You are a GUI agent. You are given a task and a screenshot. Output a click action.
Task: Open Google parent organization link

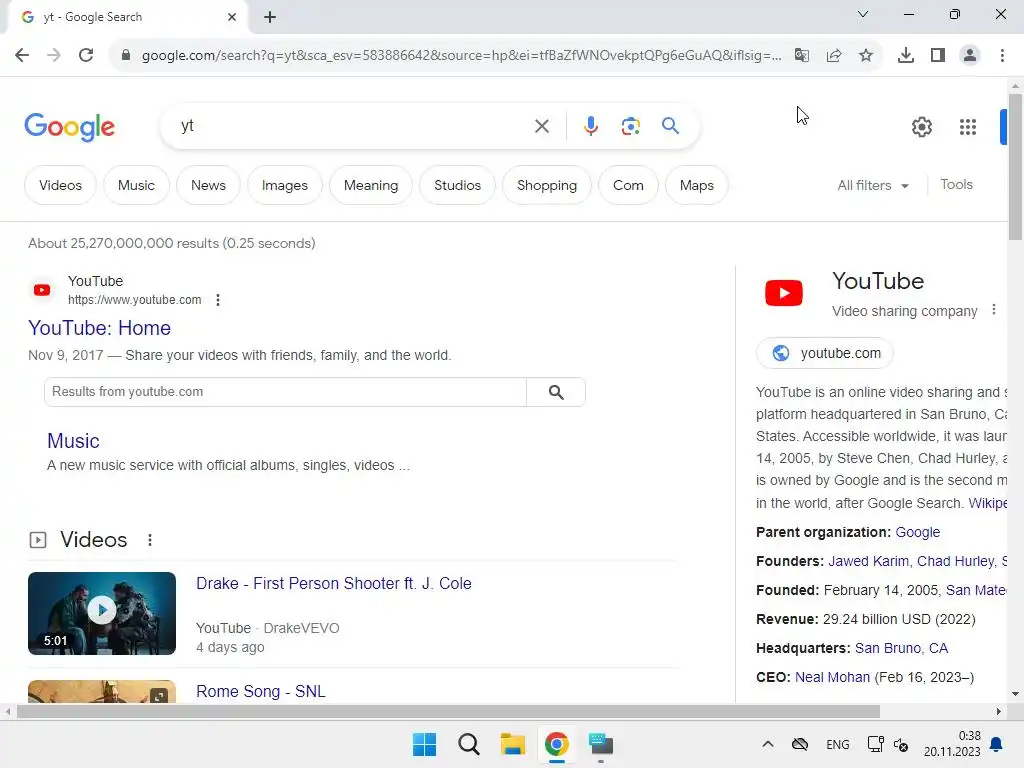click(918, 532)
